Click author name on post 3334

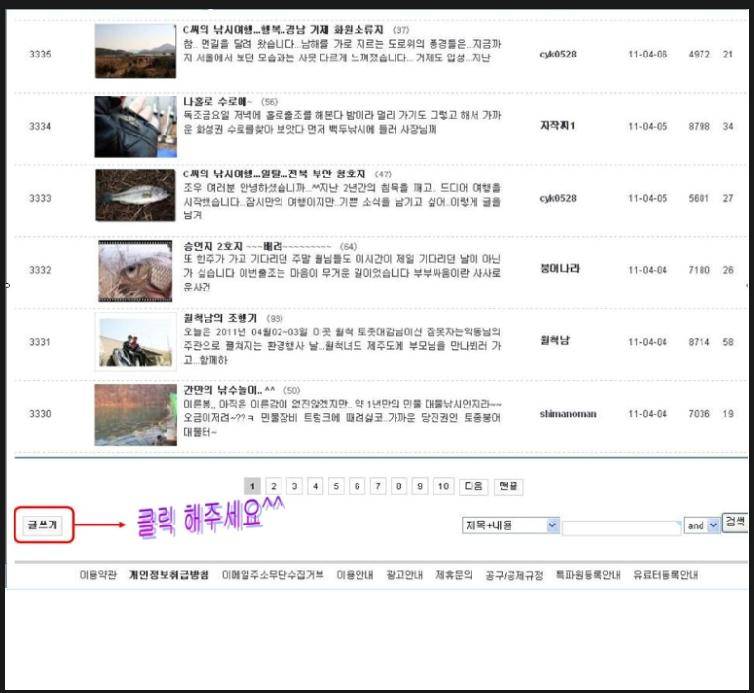(x=558, y=126)
